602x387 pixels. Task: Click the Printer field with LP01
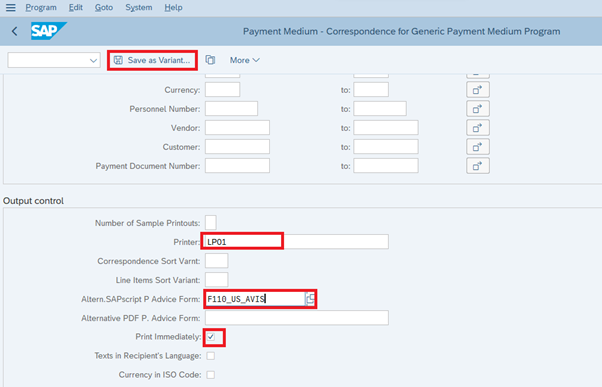click(x=296, y=242)
